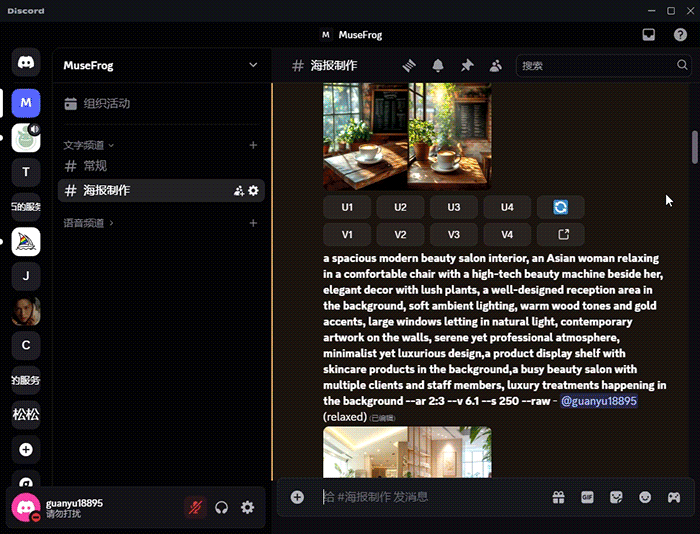The width and height of the screenshot is (700, 534).
Task: Create channel plus next to 语音频道
Action: tap(253, 223)
